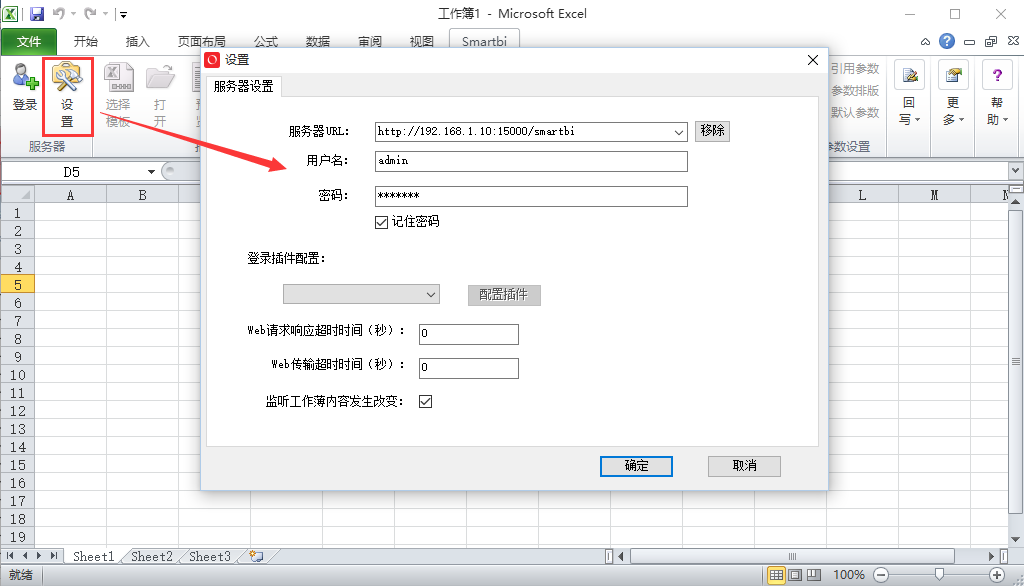Image resolution: width=1024 pixels, height=586 pixels.
Task: Close the 设置 dialog with the X
Action: click(812, 60)
